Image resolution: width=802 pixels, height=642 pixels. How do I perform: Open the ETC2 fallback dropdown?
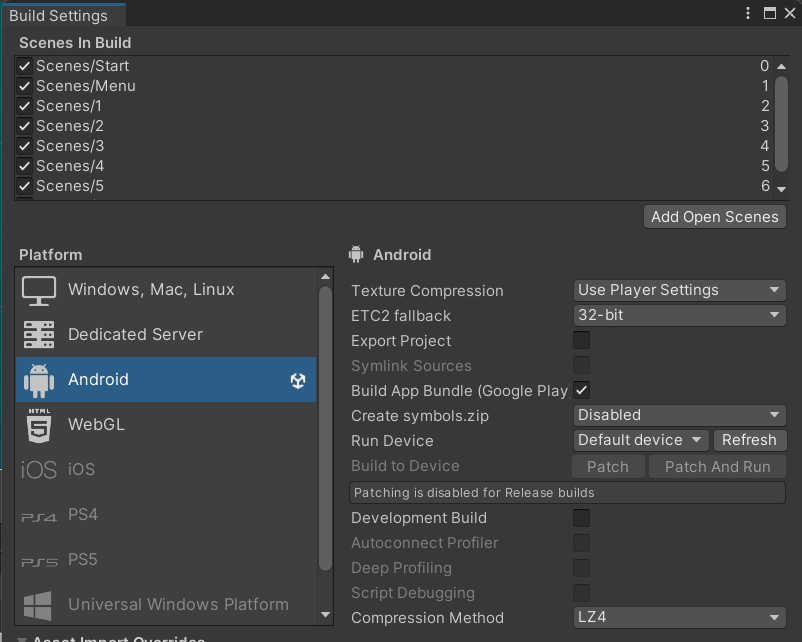click(x=680, y=315)
